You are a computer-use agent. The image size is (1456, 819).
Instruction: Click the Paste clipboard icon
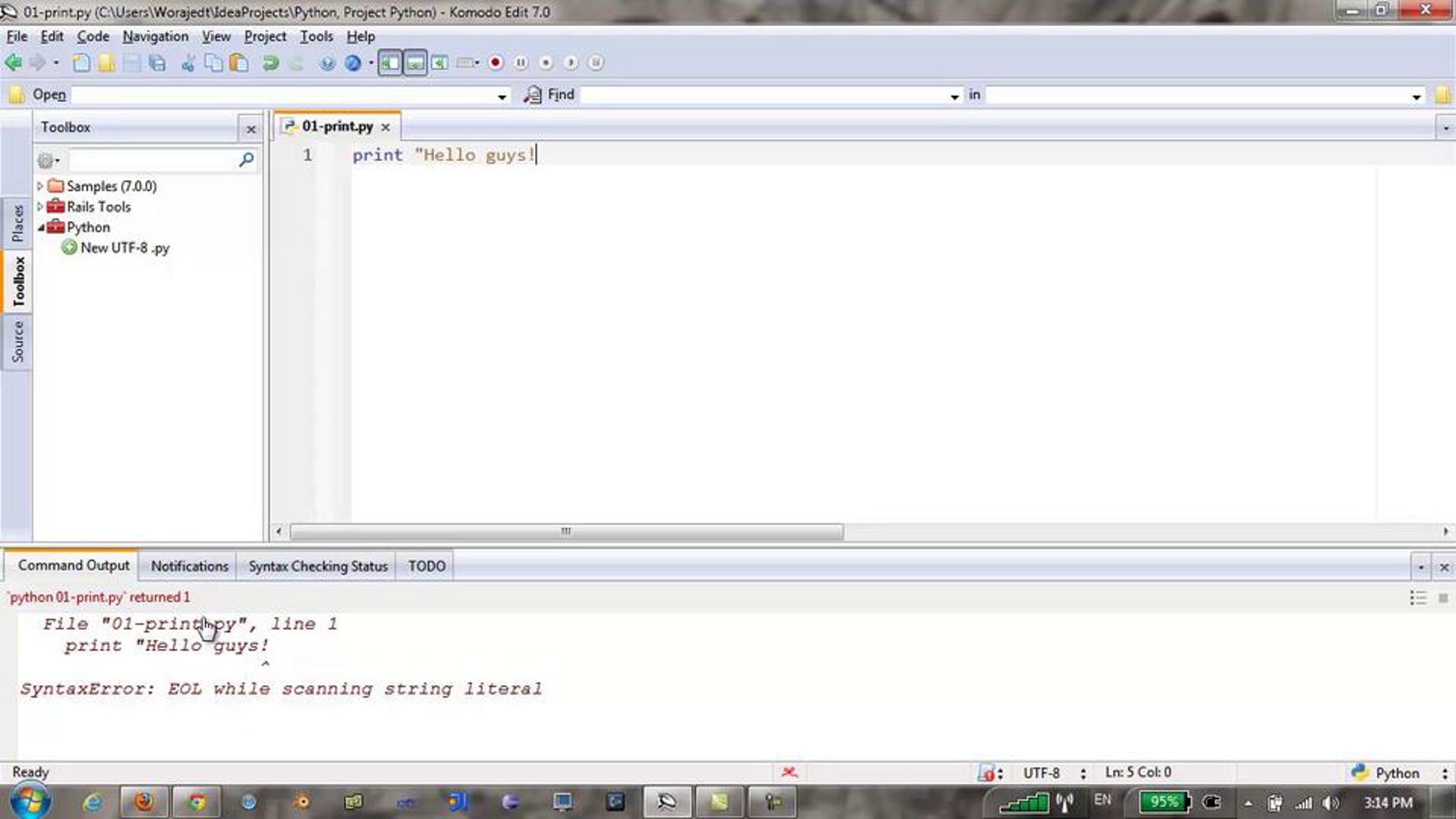pos(239,62)
